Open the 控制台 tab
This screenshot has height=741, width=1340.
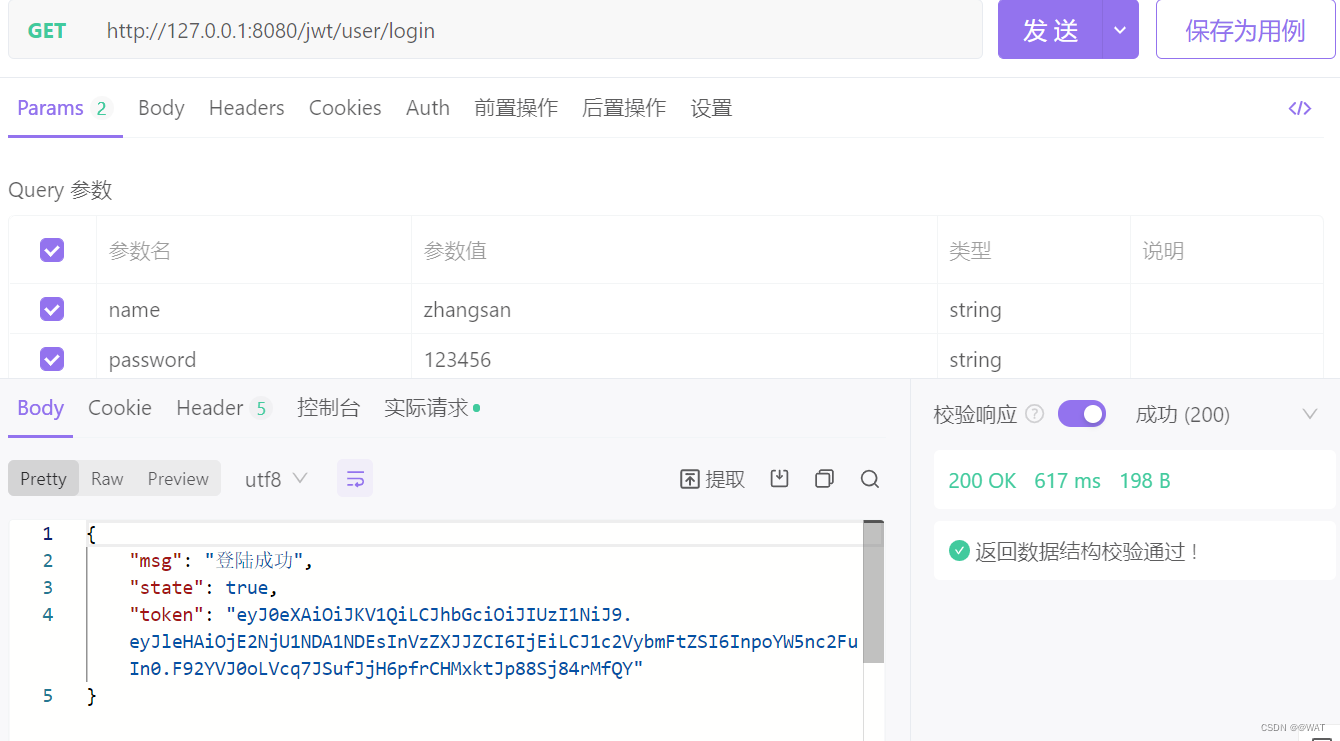click(328, 408)
